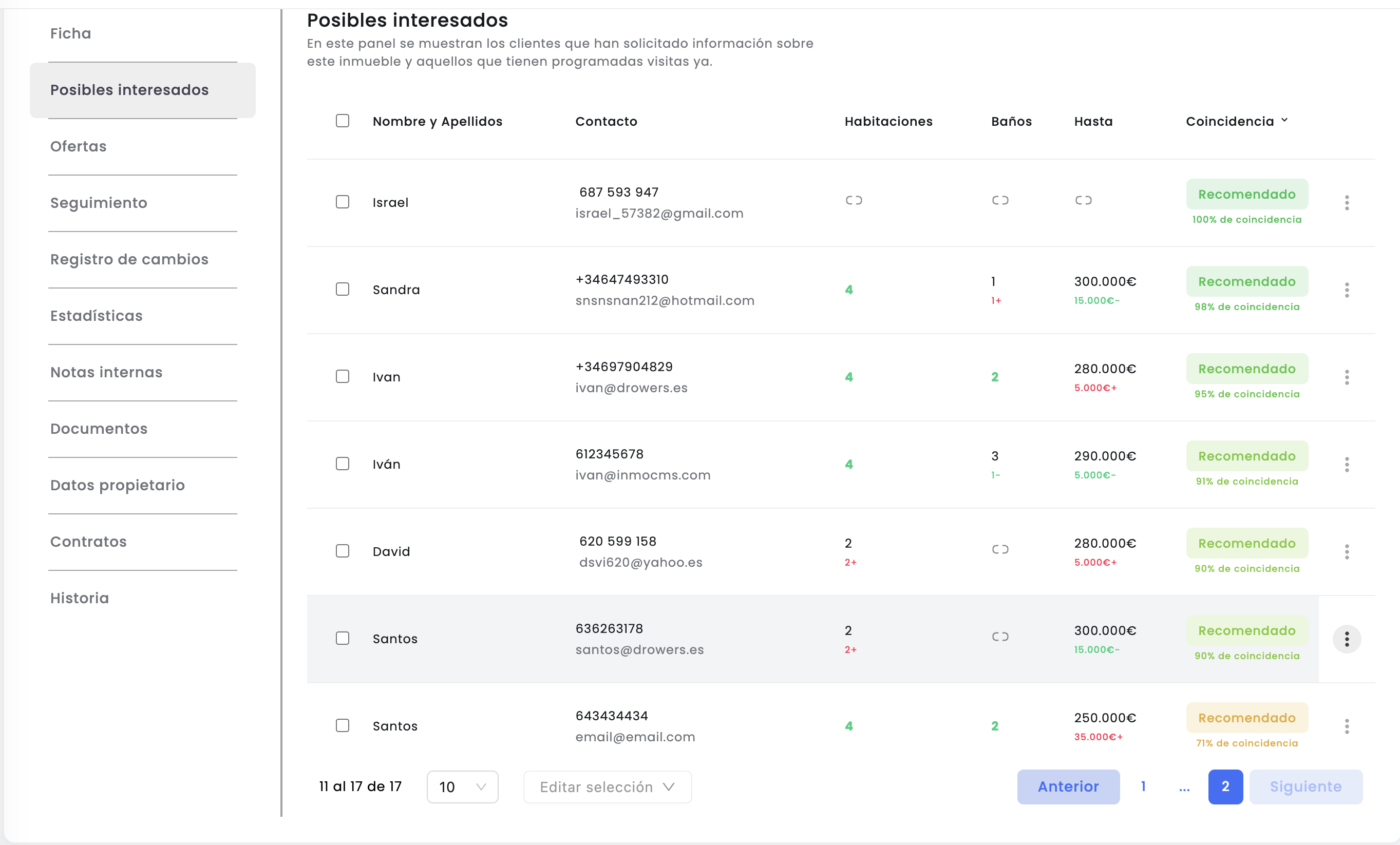The image size is (1400, 845).
Task: Open row options for Iván at inmocms.com
Action: (1347, 465)
